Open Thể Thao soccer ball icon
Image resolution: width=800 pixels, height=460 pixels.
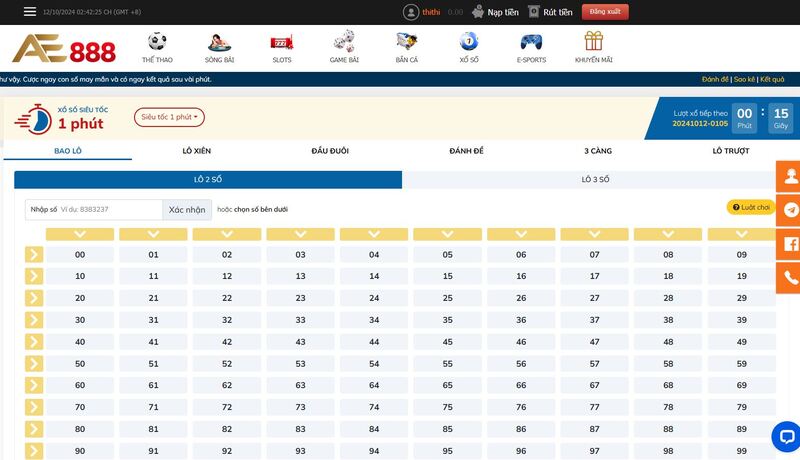click(x=157, y=41)
